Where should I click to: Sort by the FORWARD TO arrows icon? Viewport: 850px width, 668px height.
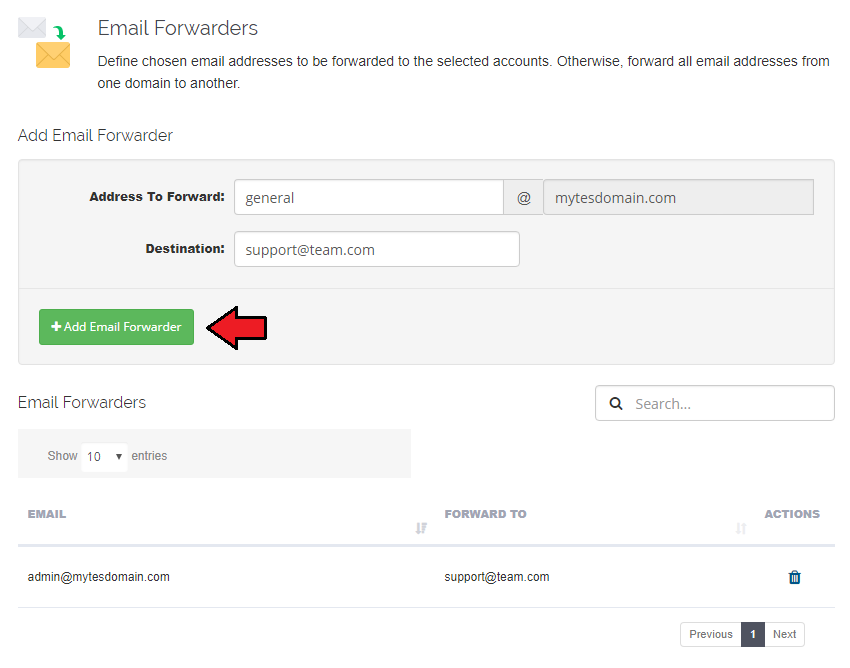pos(741,528)
